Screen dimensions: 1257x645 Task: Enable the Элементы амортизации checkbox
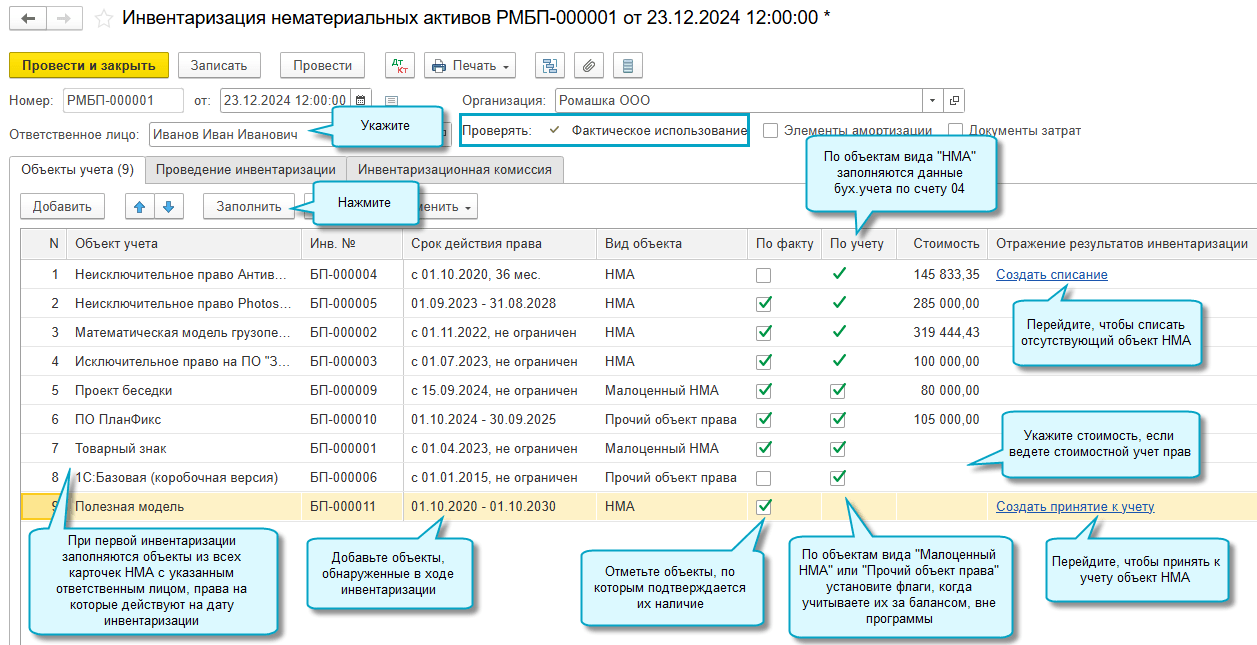[770, 130]
